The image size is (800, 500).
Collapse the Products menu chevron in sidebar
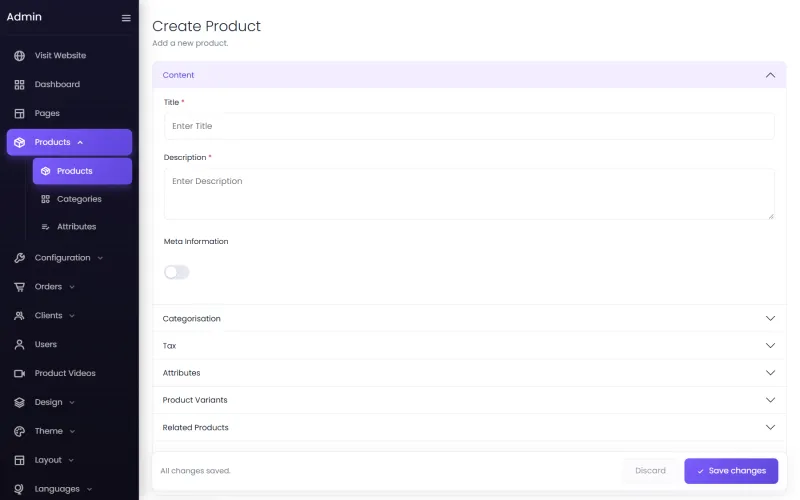pos(80,142)
